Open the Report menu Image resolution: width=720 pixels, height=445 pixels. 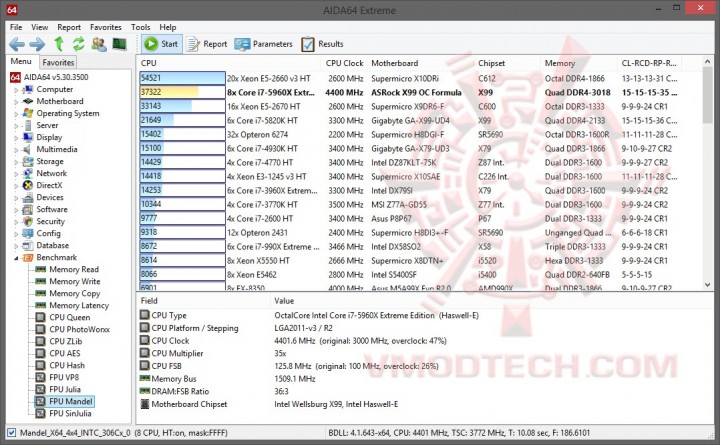point(69,27)
